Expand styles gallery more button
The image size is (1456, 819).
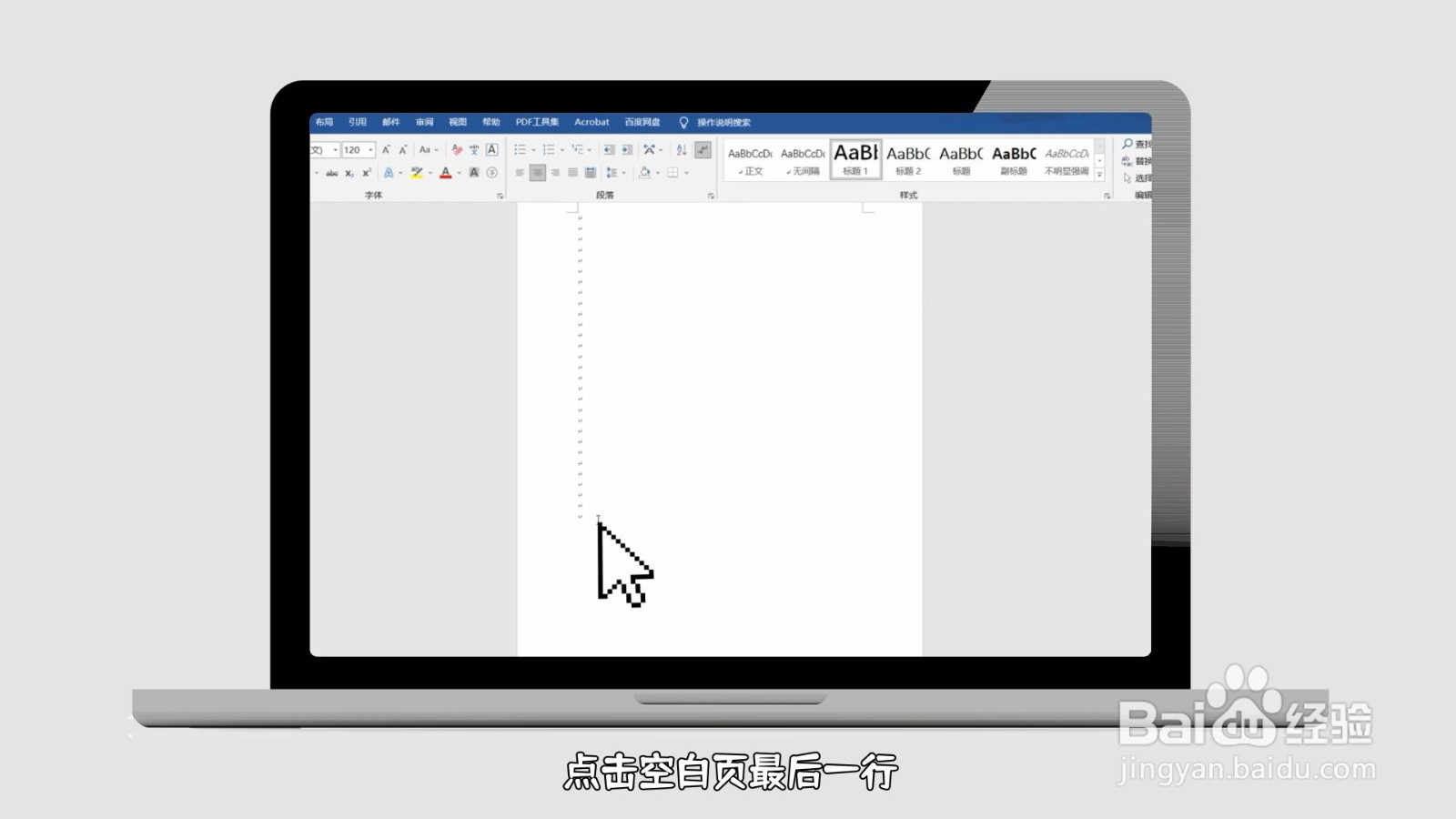tap(1099, 174)
